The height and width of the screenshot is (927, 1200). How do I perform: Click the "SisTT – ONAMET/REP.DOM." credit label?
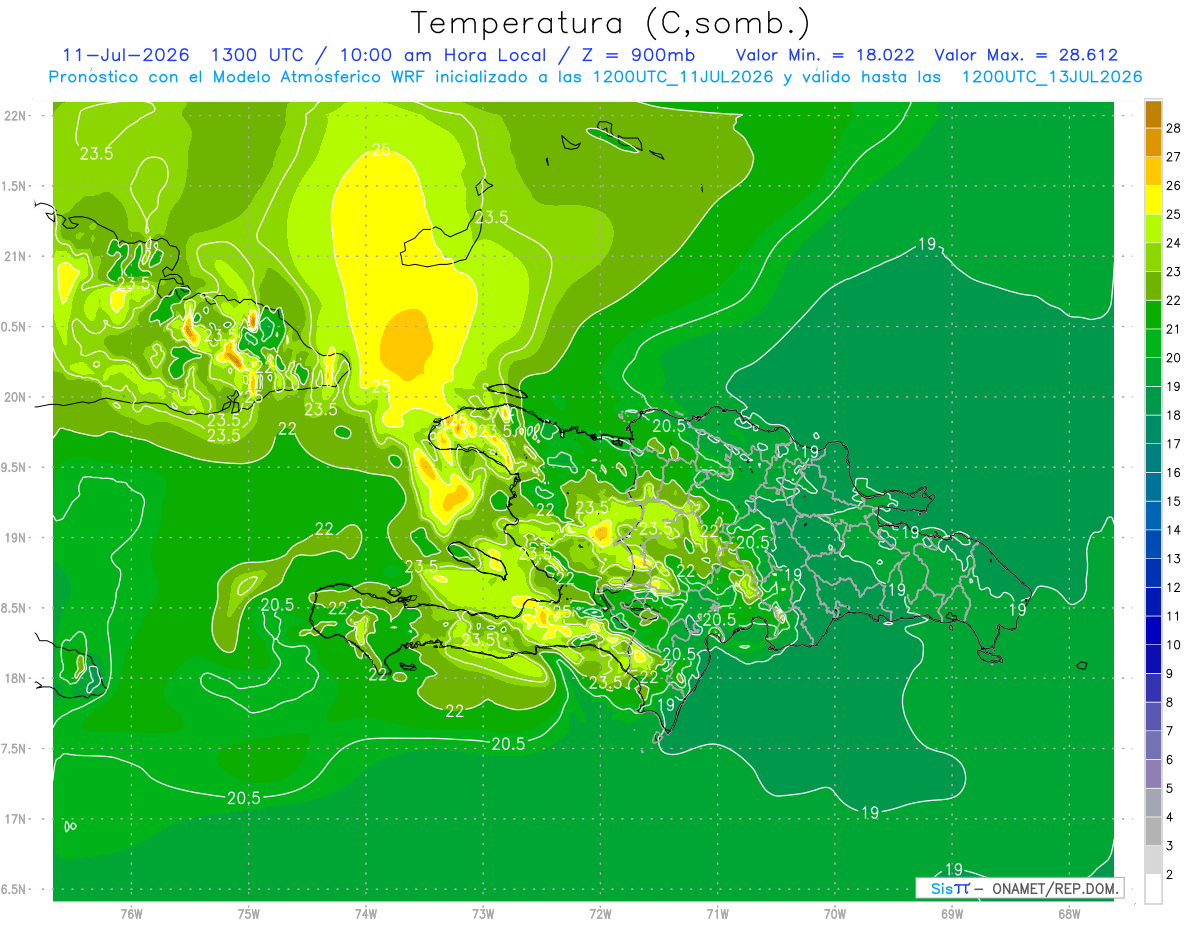pos(1019,888)
